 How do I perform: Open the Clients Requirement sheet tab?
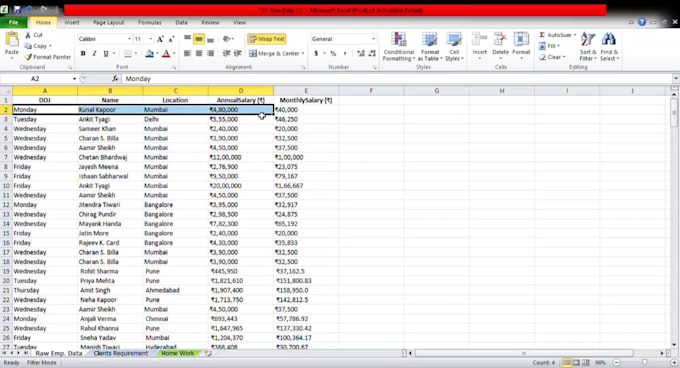tap(121, 353)
